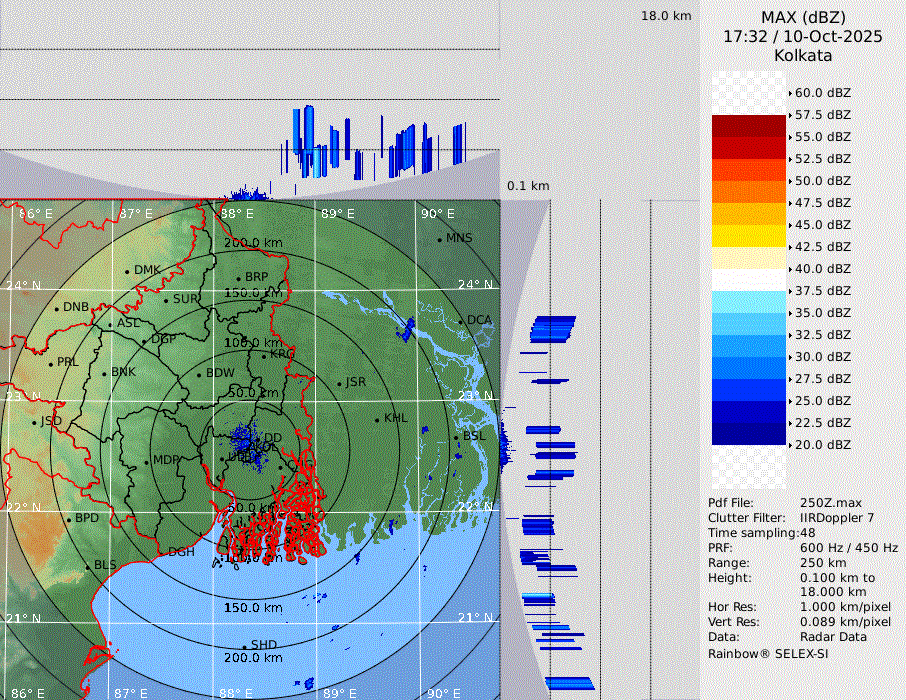Click the 20.0 dBZ legend label
This screenshot has width=906, height=700.
[822, 445]
